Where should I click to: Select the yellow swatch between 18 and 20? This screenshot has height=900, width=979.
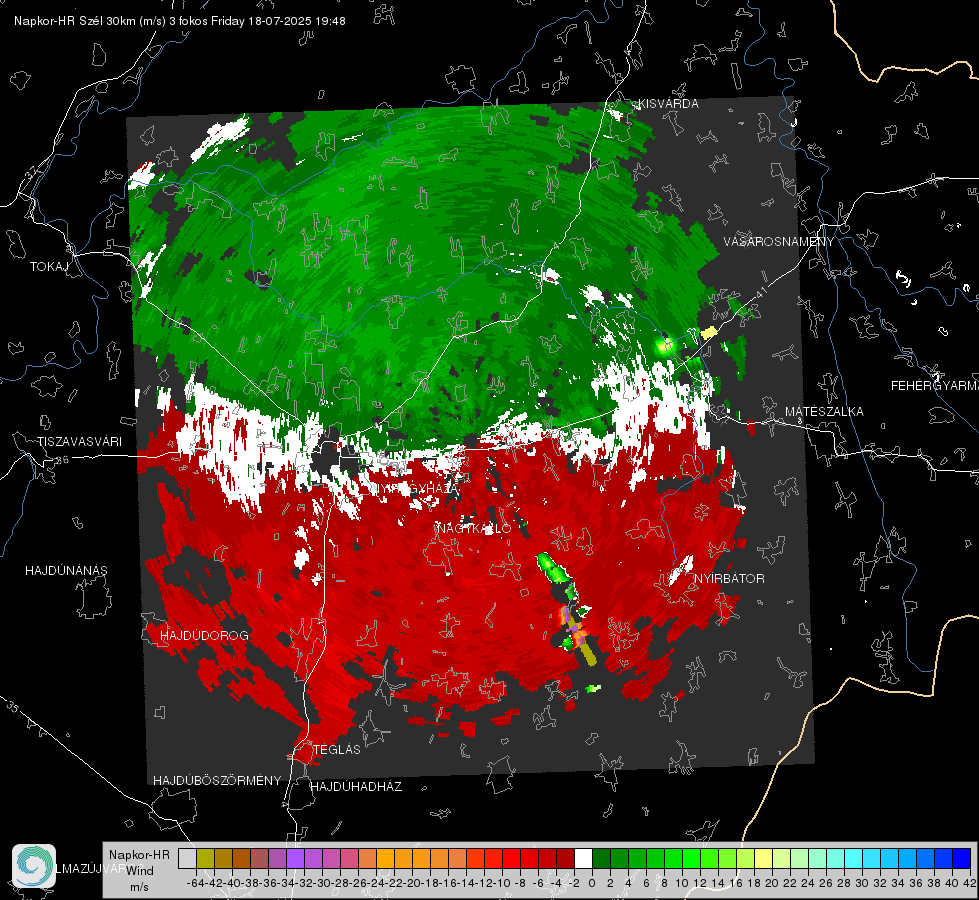coord(764,859)
